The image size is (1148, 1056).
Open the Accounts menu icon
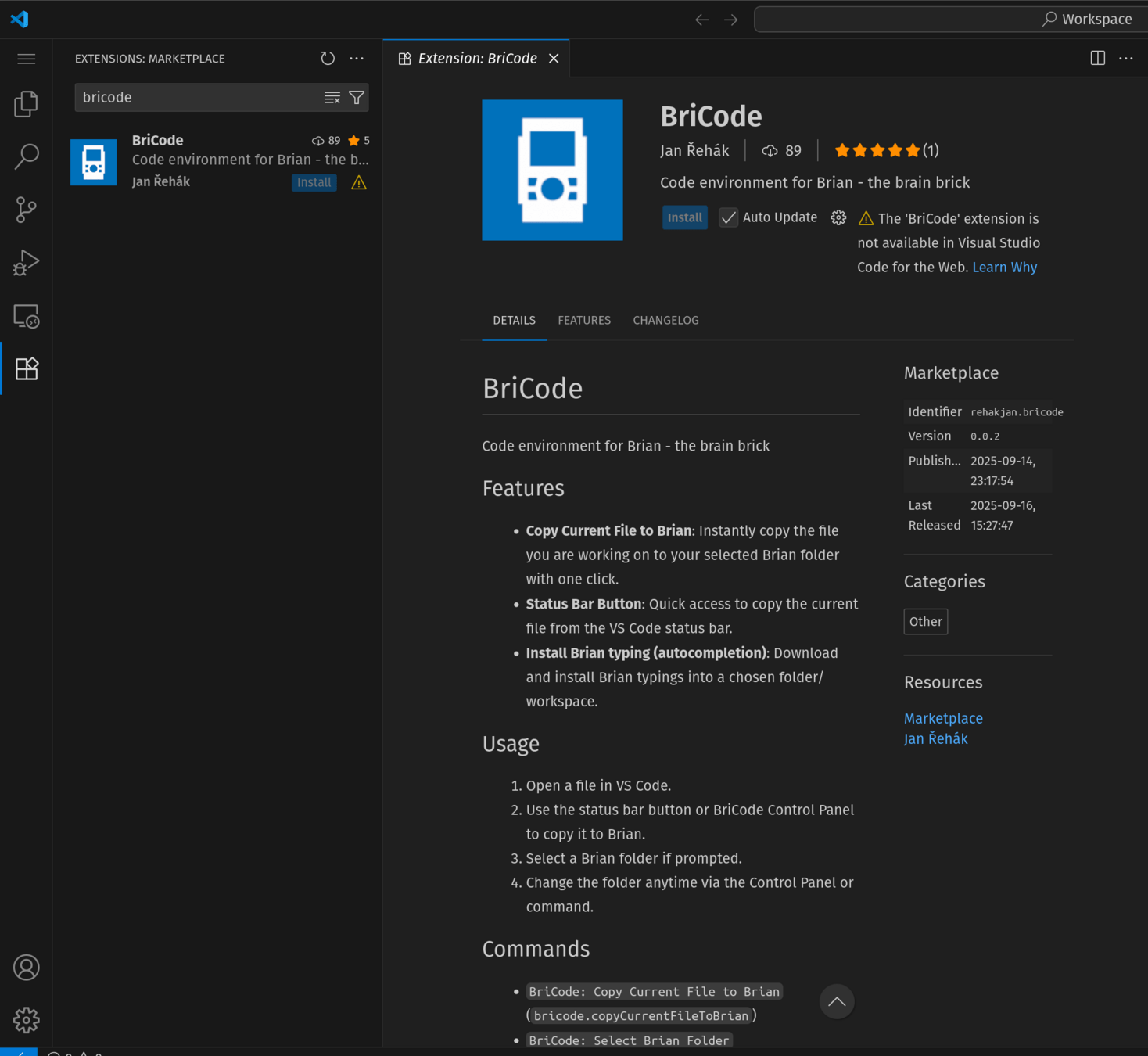[26, 968]
